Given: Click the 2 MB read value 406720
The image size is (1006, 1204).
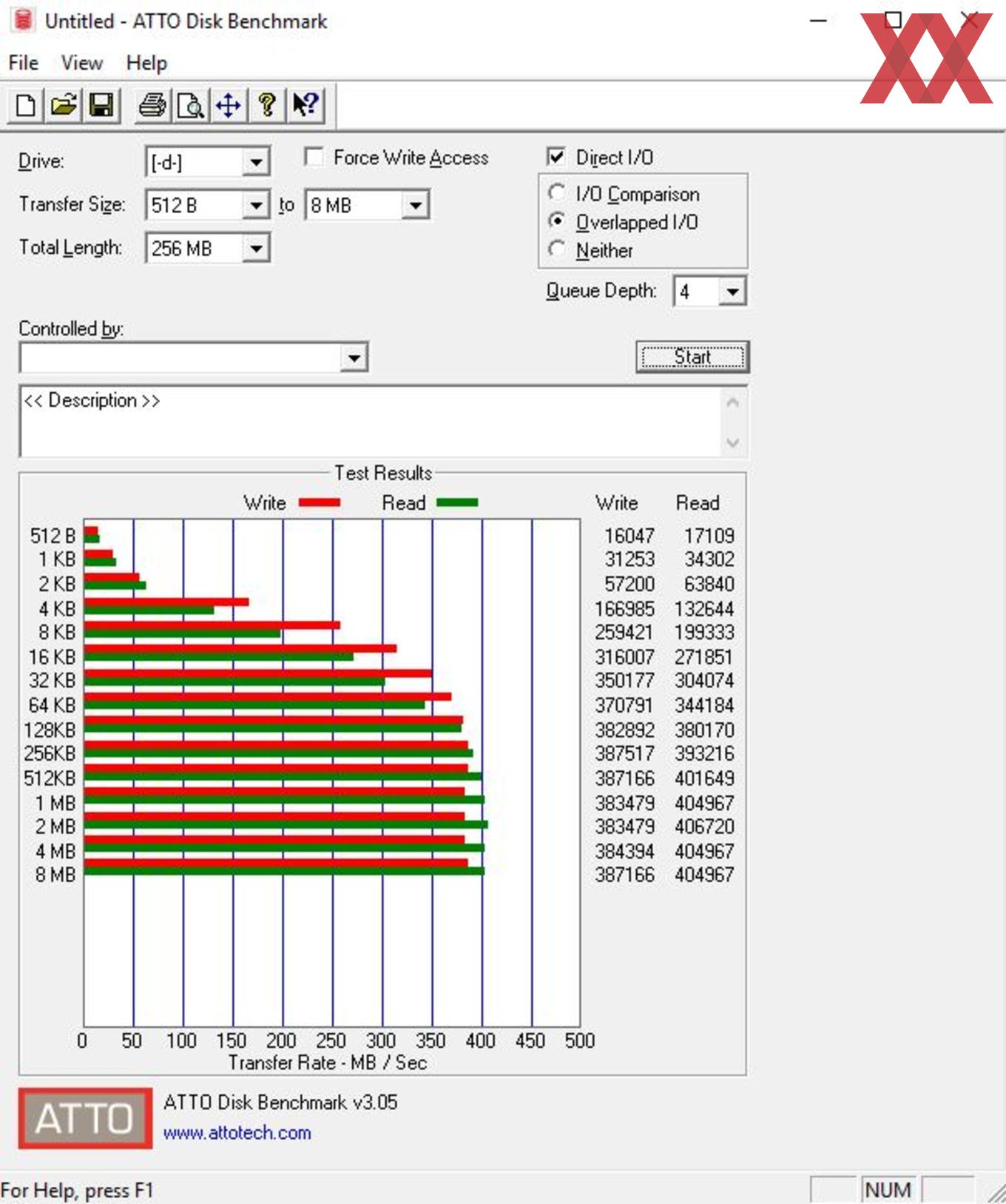Looking at the screenshot, I should [703, 826].
